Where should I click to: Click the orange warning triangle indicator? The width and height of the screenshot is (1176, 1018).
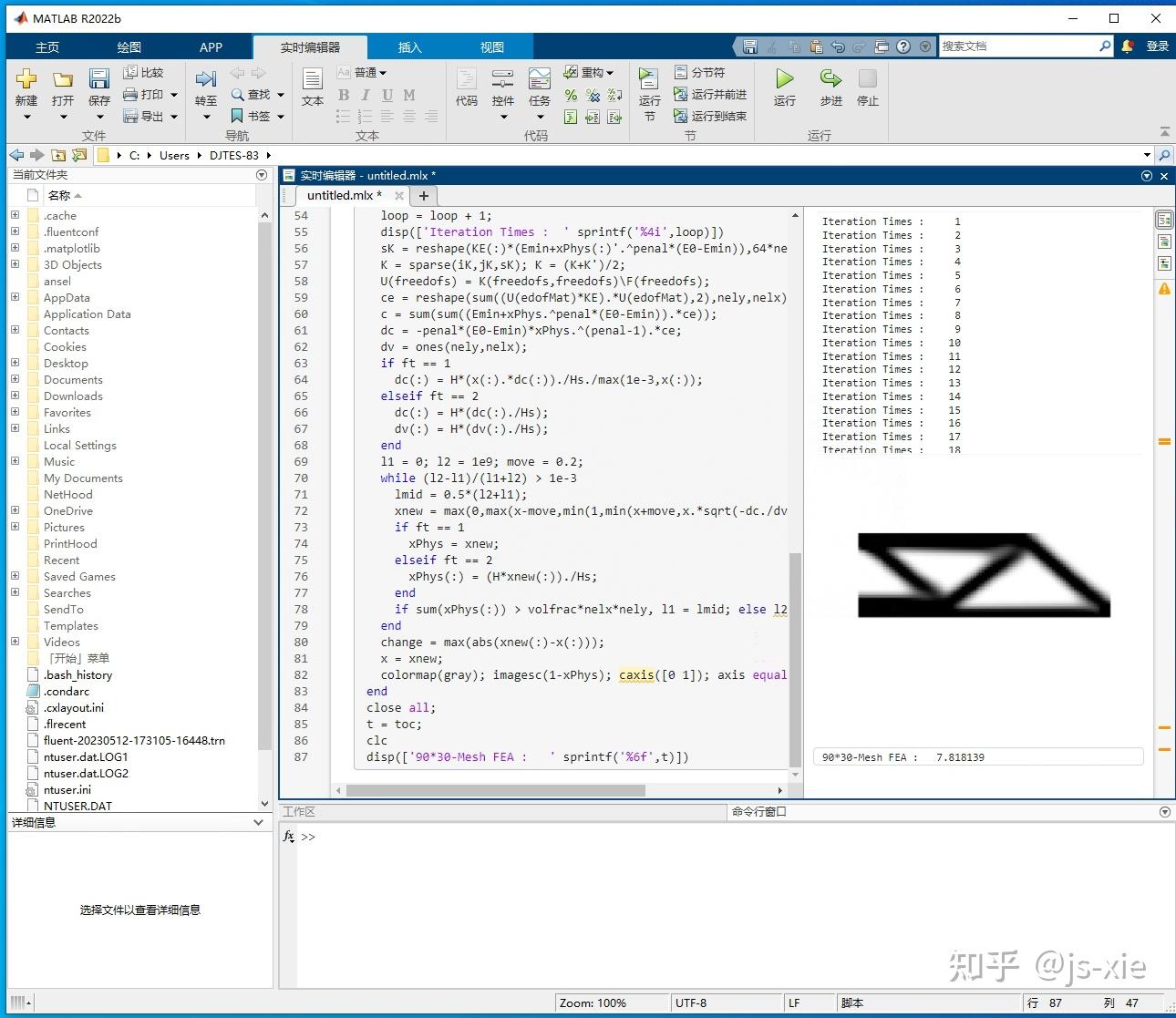[x=1164, y=289]
